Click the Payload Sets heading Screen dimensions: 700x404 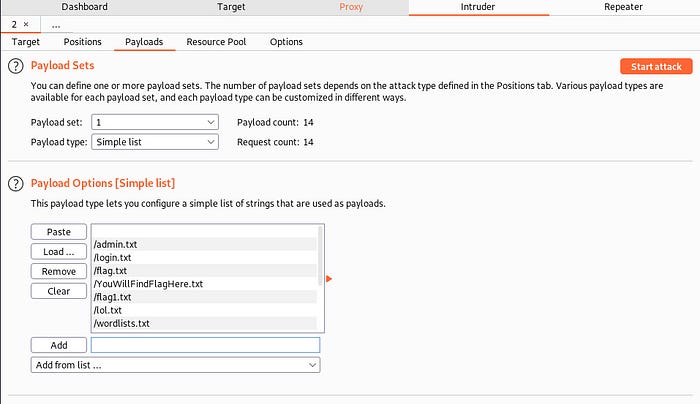click(x=62, y=66)
